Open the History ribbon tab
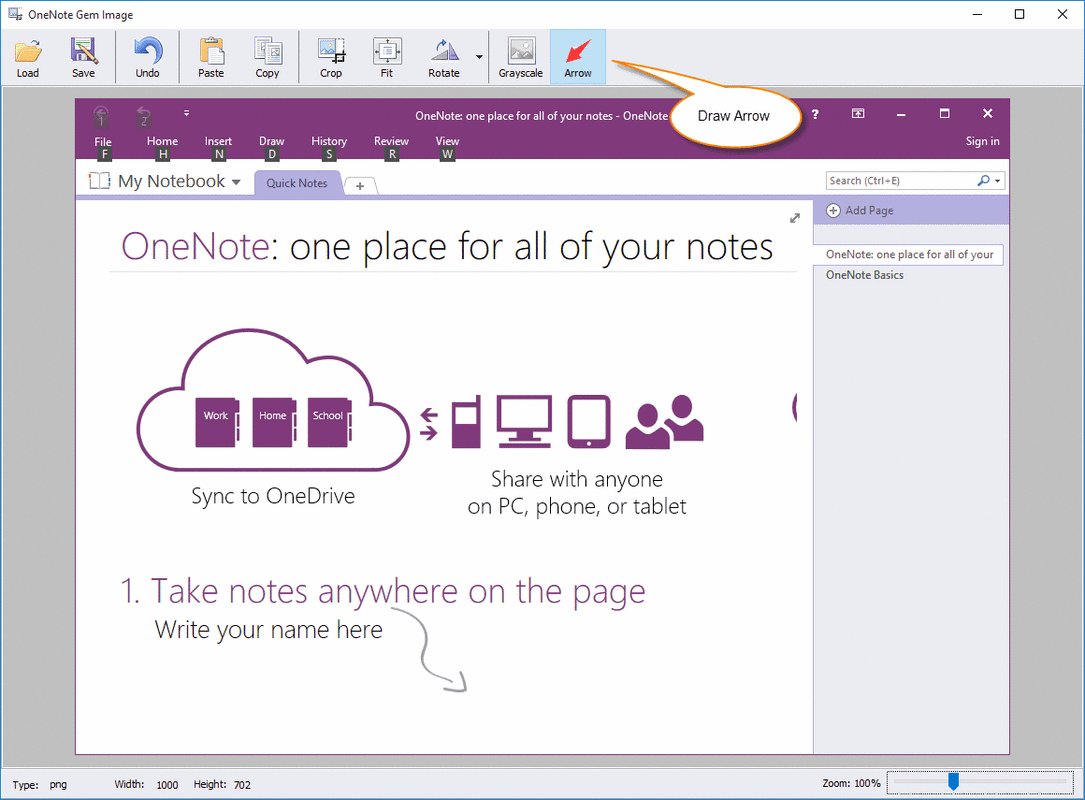 [x=329, y=141]
